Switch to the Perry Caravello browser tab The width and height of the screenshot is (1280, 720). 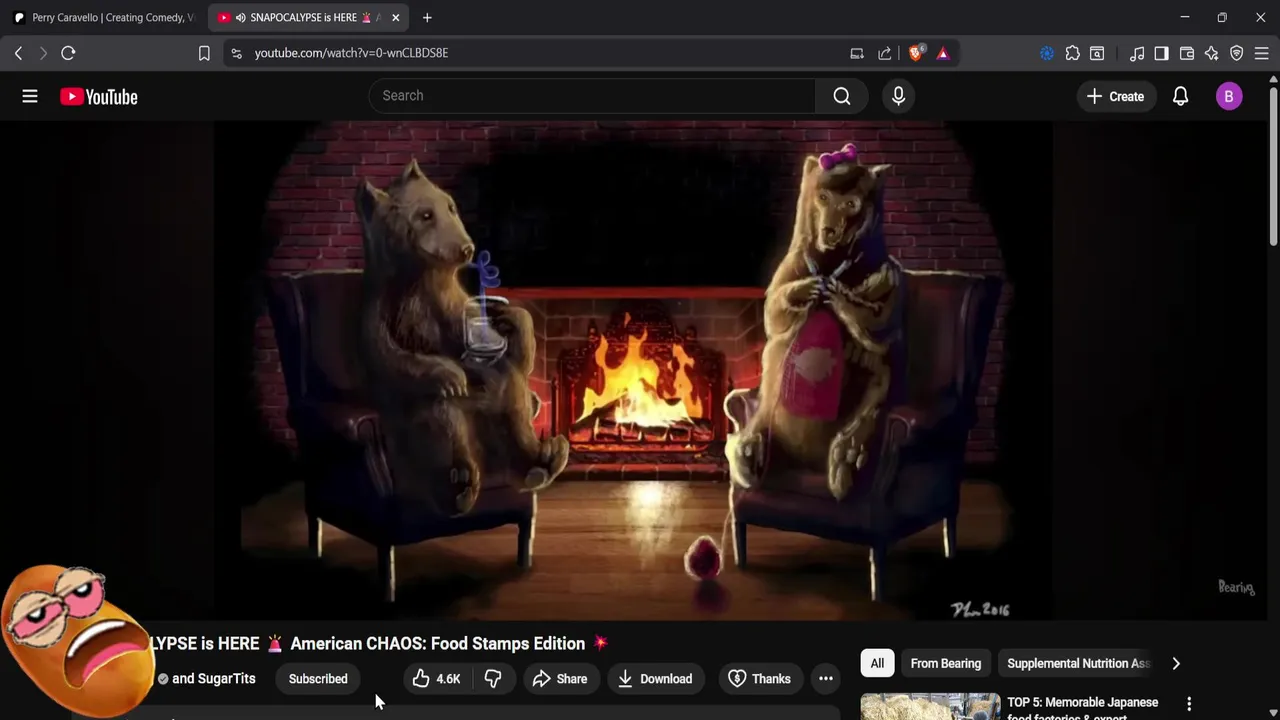point(104,17)
